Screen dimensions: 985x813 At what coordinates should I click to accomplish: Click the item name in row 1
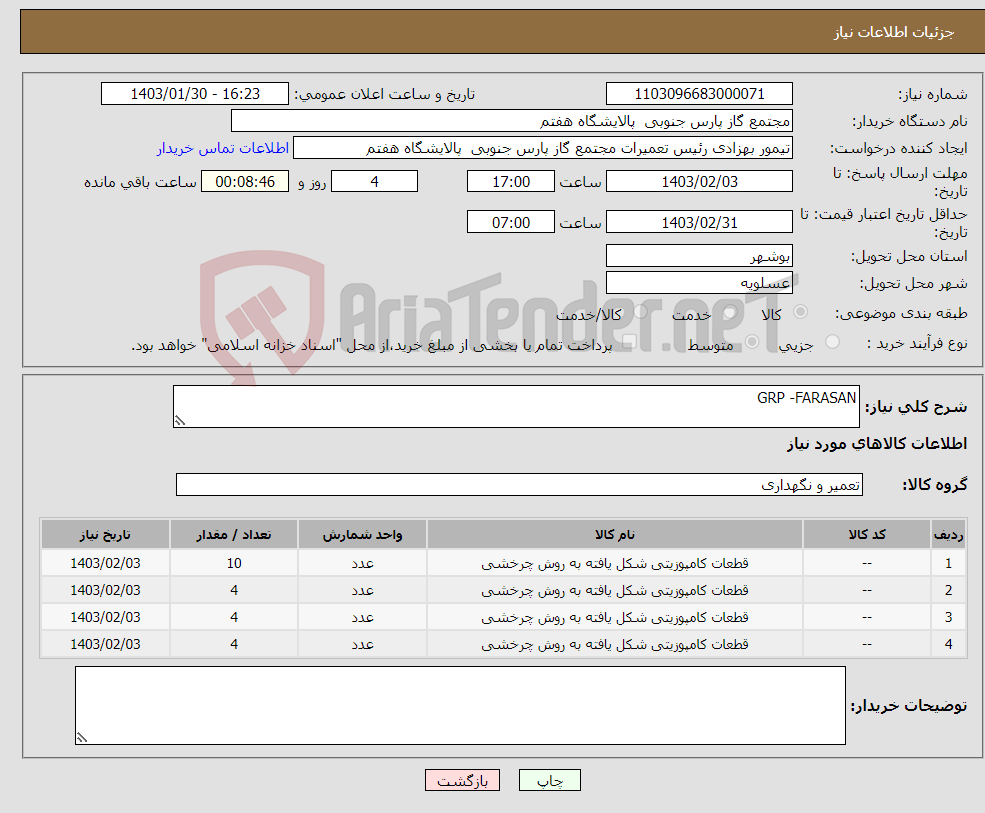[x=615, y=564]
